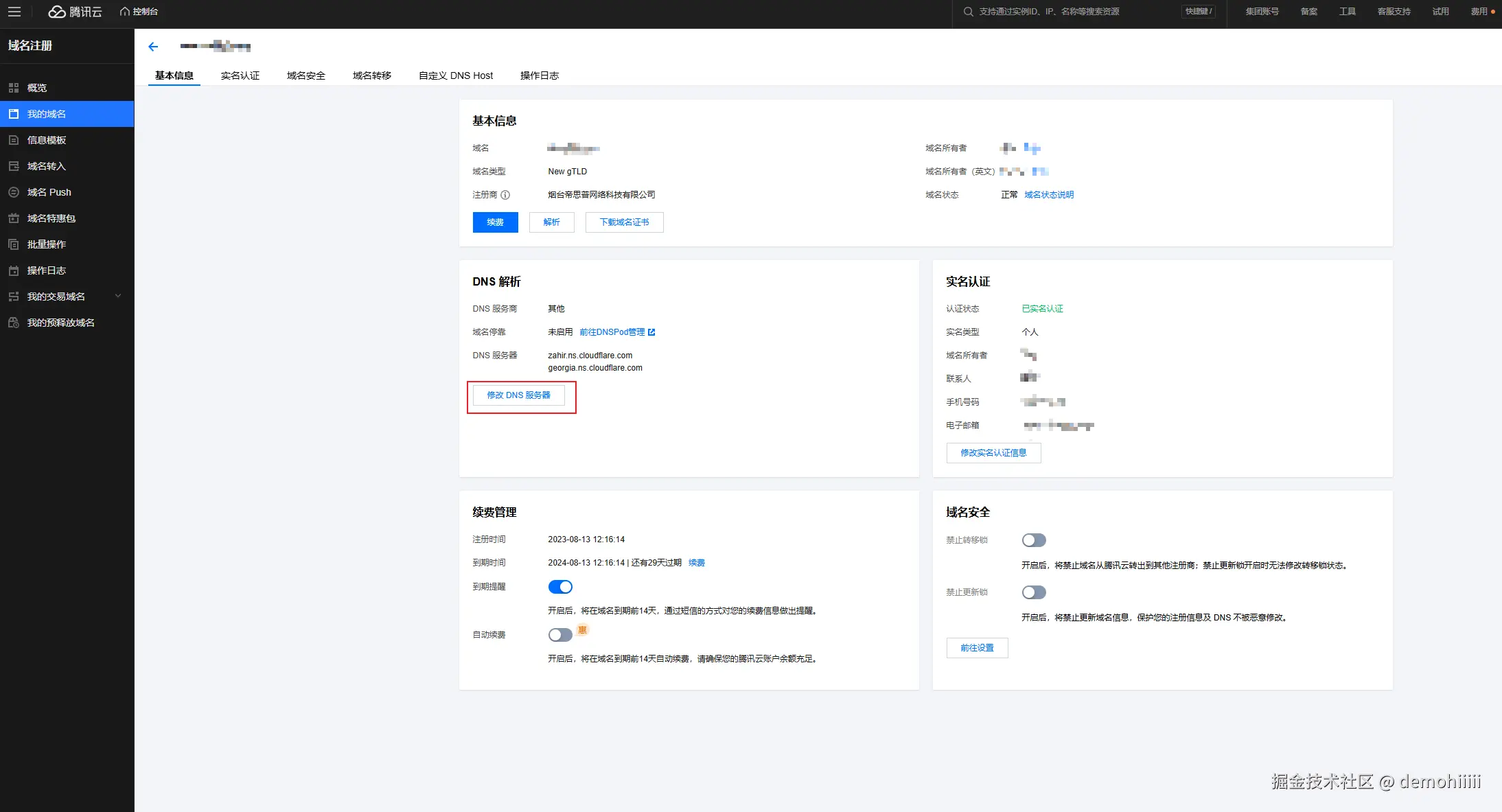Click the 域名转入 sidebar icon

[x=14, y=166]
